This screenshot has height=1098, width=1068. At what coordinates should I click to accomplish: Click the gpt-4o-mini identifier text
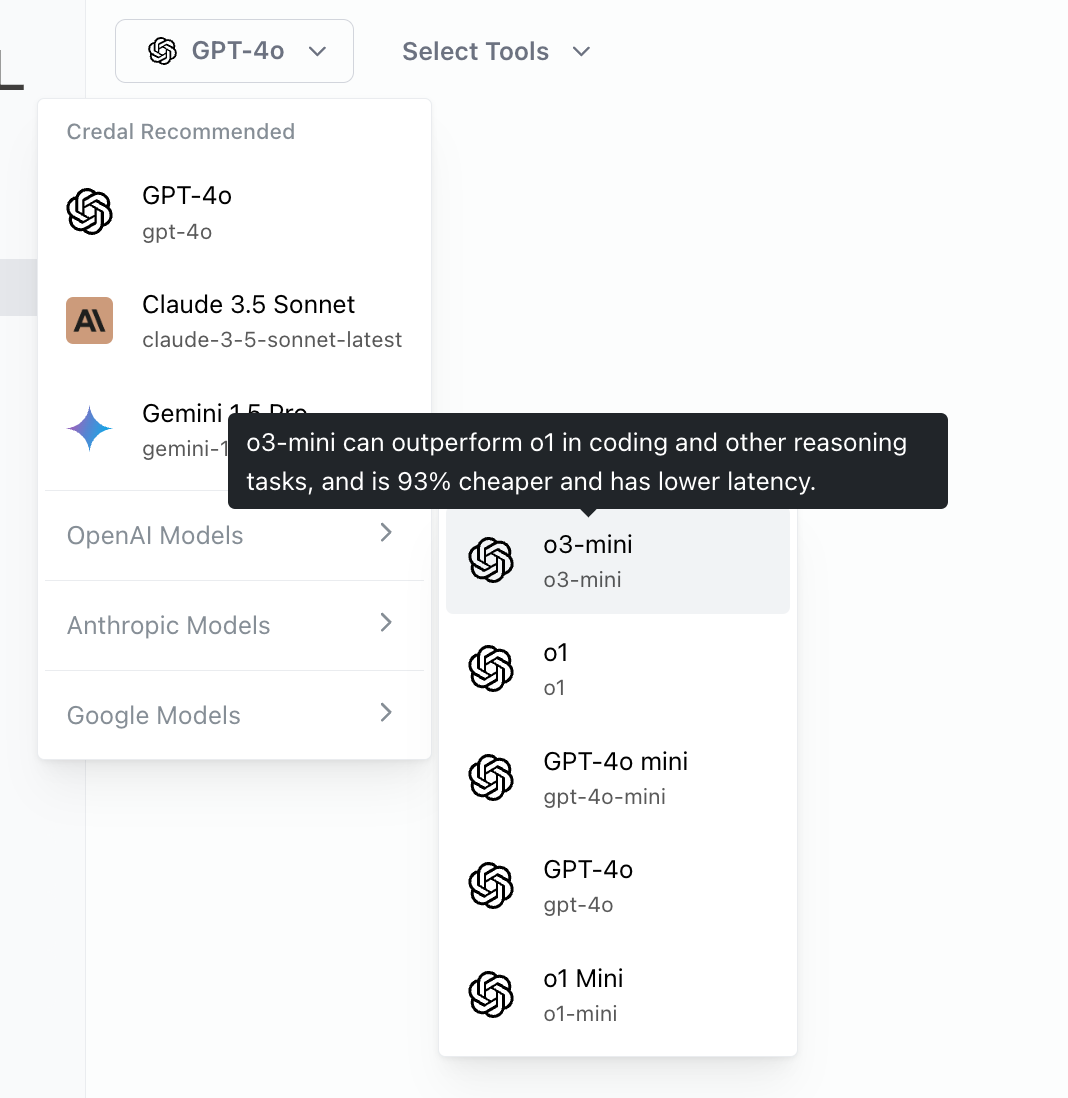(604, 797)
